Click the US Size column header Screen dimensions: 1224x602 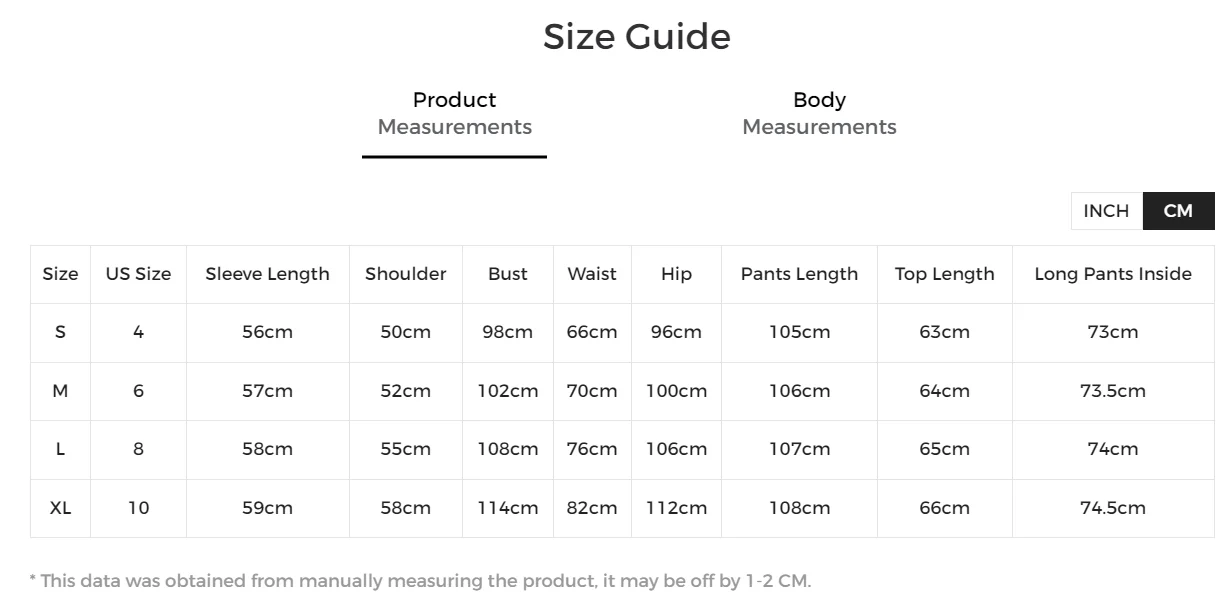tap(138, 274)
